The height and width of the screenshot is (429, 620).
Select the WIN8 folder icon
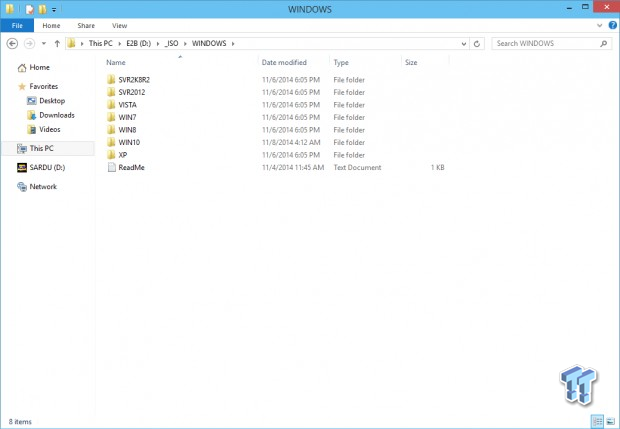(111, 130)
